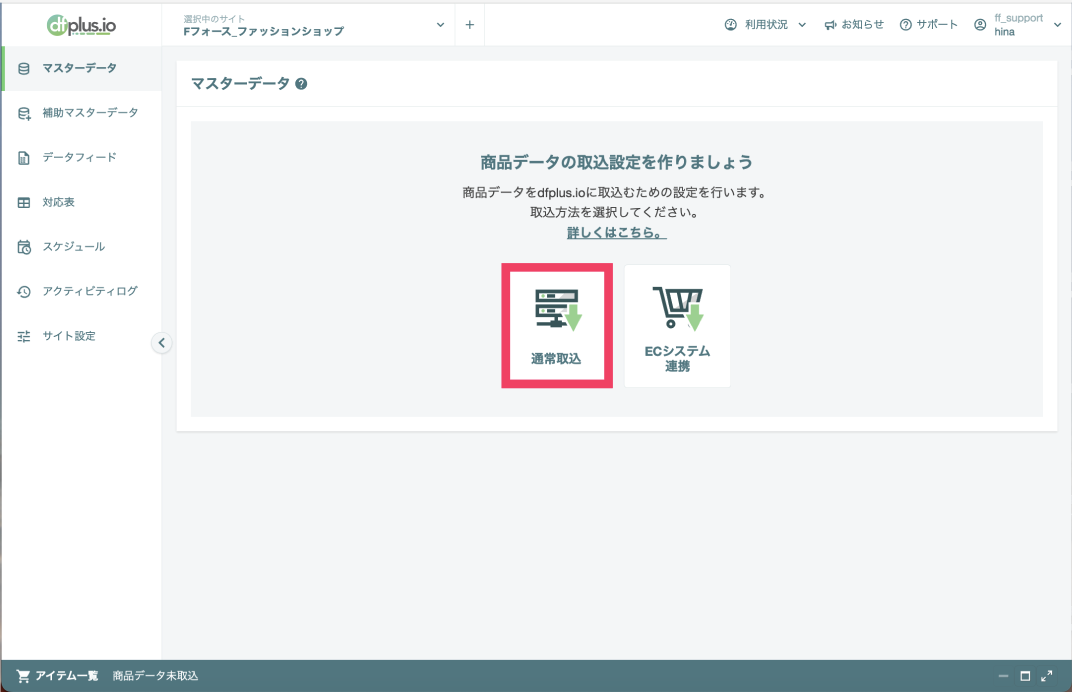The image size is (1072, 692).
Task: Click the 通常取込 server download icon
Action: click(x=558, y=310)
